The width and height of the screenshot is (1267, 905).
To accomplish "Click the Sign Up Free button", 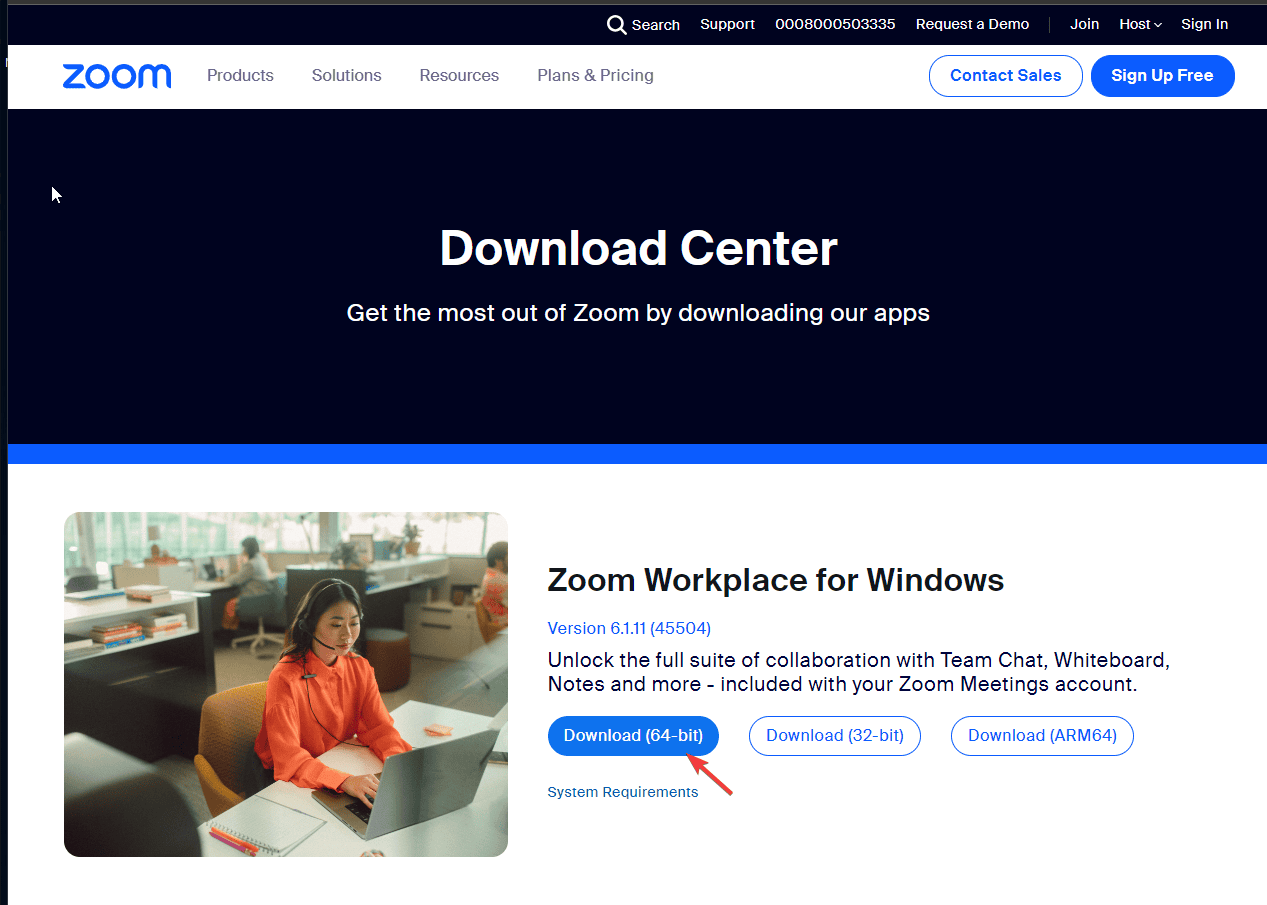I will tap(1162, 76).
